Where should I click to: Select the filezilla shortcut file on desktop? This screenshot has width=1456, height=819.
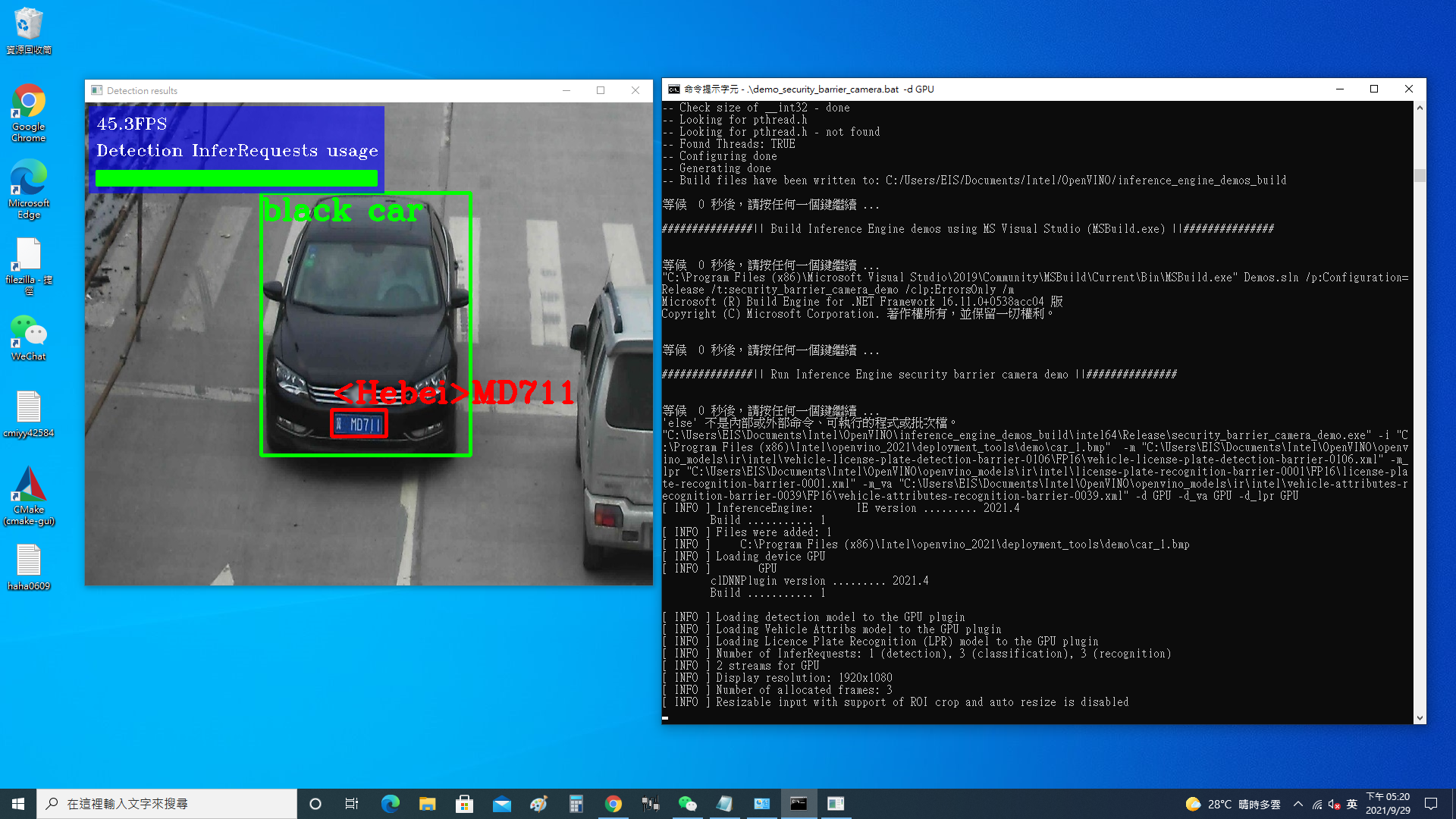[29, 266]
